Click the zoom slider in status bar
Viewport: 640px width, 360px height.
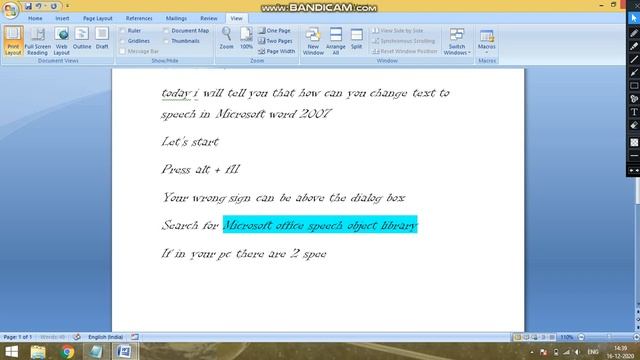609,337
